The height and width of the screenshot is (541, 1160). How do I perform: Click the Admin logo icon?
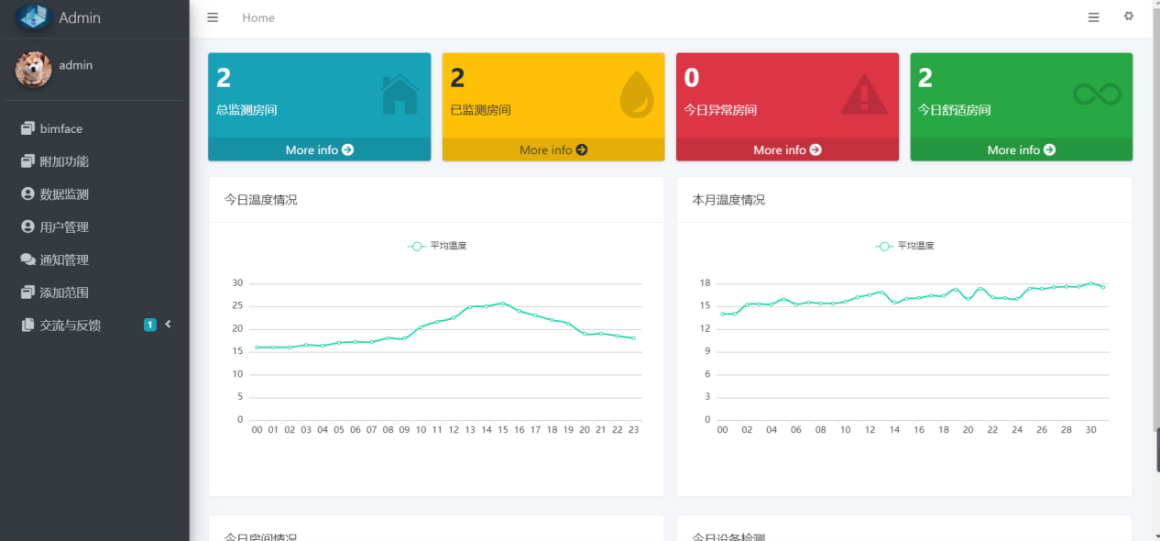pos(33,16)
